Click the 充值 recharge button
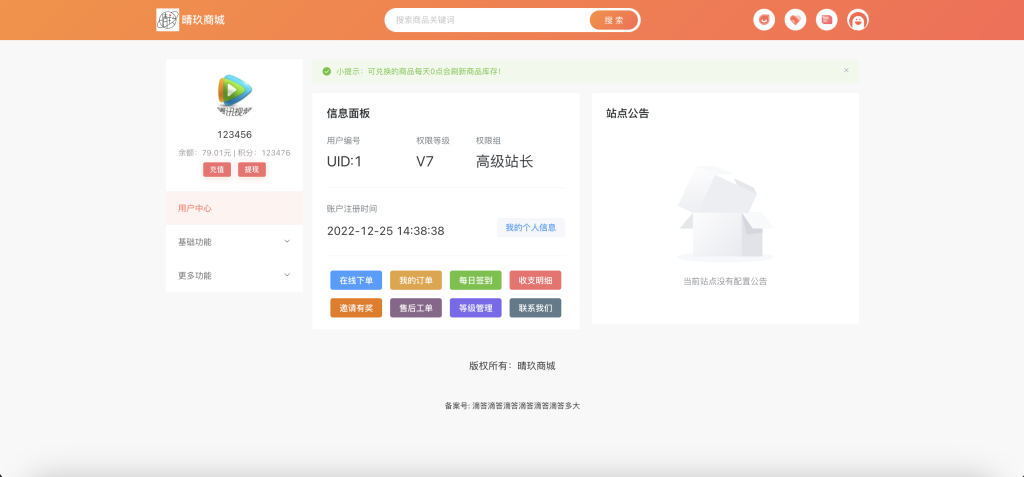Viewport: 1024px width, 477px height. pos(217,169)
